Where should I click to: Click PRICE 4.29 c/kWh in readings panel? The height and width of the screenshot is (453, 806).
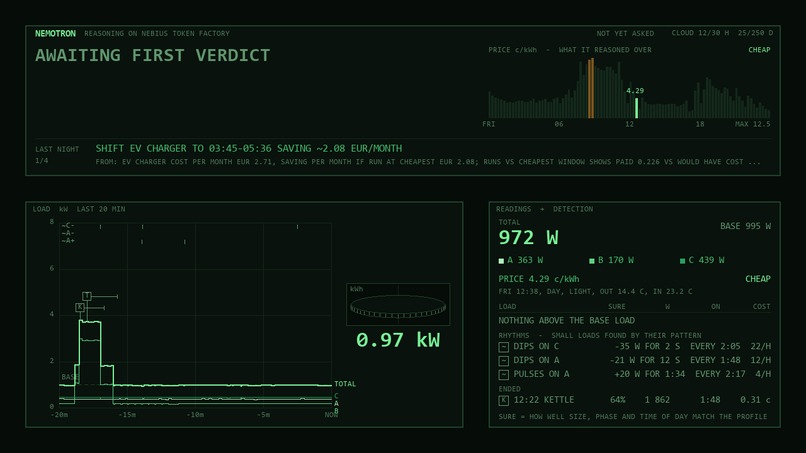tap(539, 279)
